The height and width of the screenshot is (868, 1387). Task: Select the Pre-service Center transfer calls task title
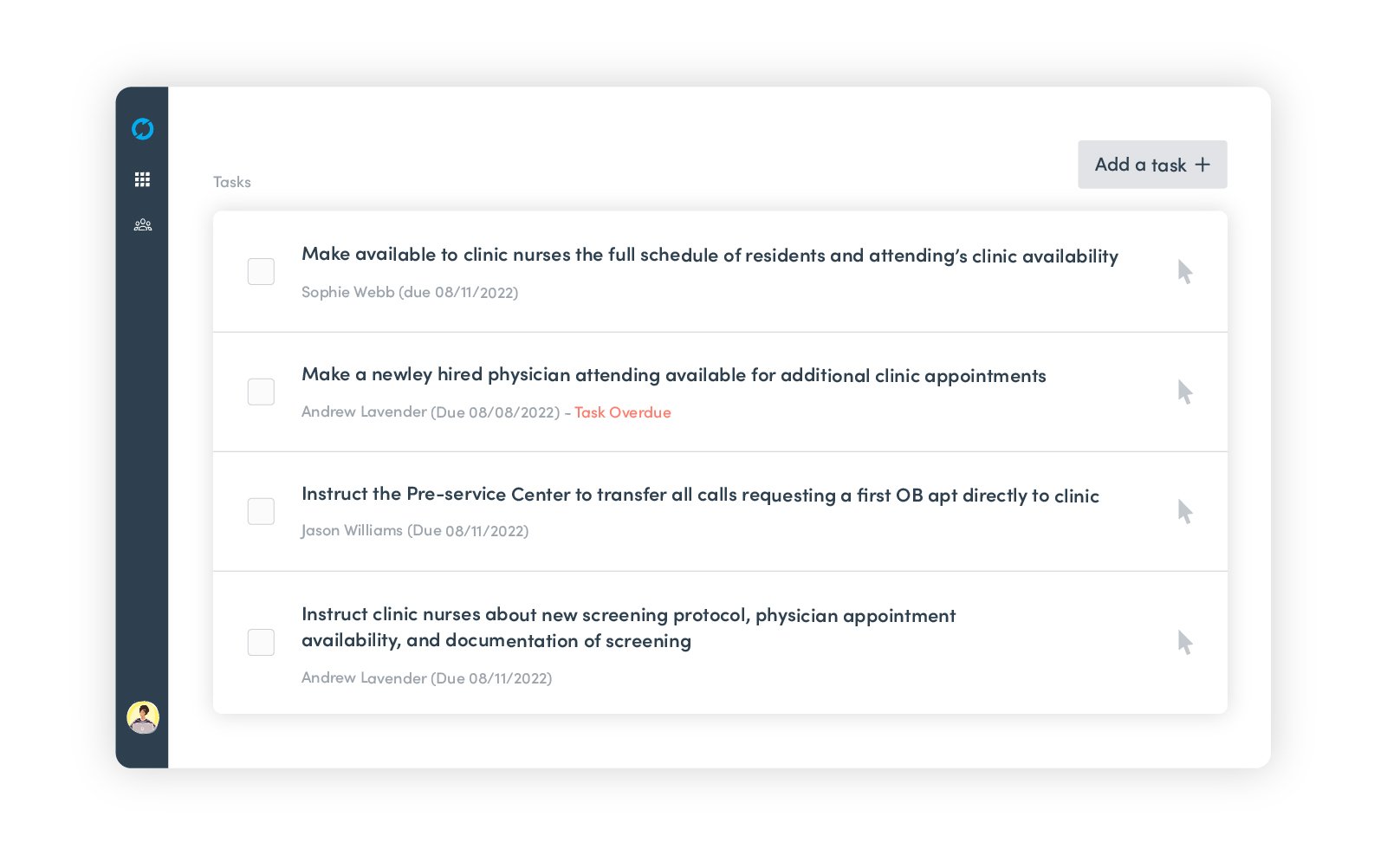pyautogui.click(x=699, y=495)
